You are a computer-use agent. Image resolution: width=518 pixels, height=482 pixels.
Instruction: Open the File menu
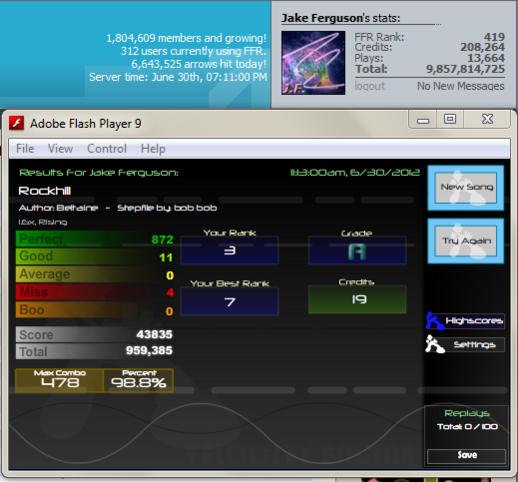point(25,149)
